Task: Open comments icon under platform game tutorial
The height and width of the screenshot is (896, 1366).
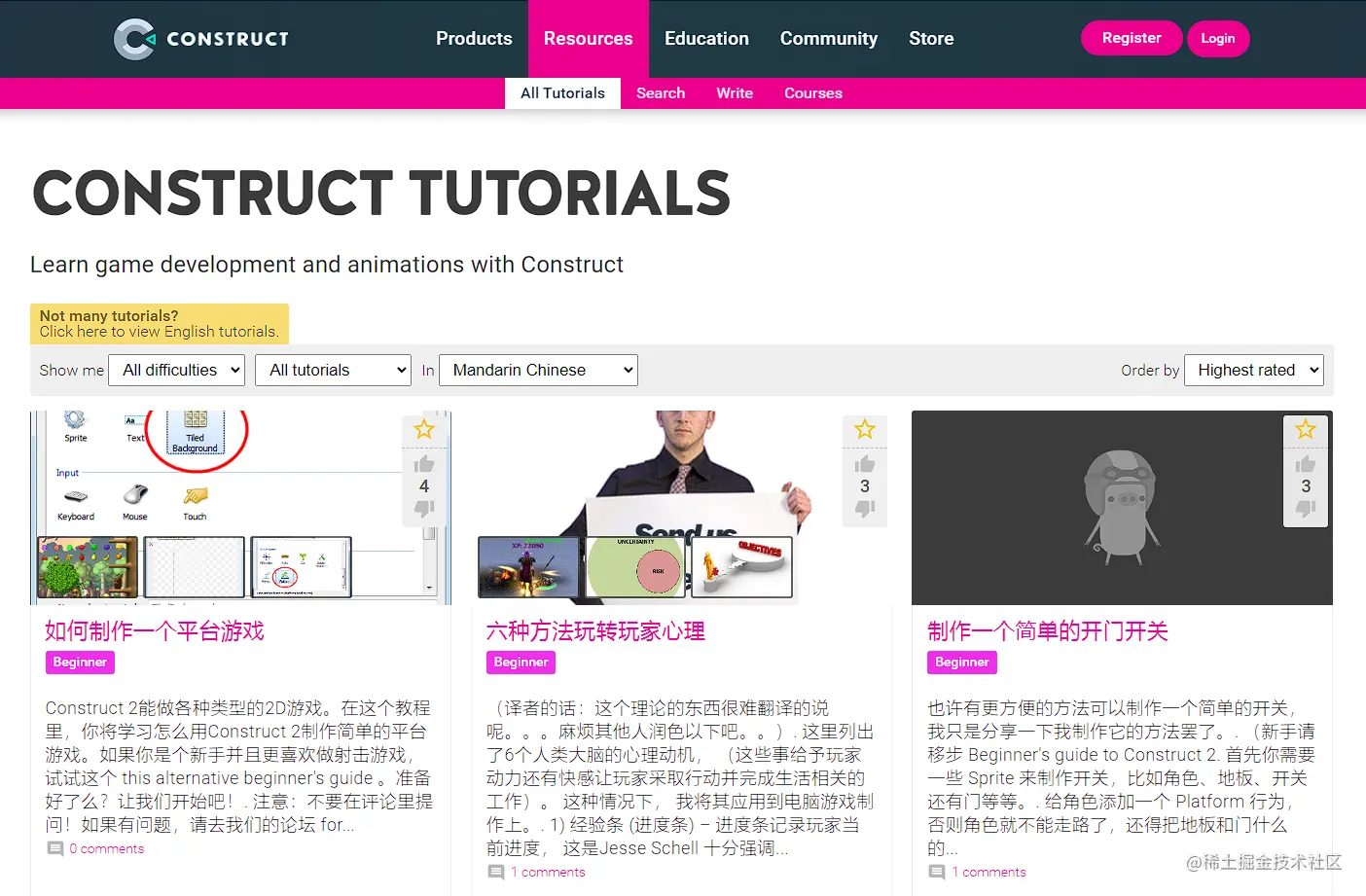Action: [55, 848]
